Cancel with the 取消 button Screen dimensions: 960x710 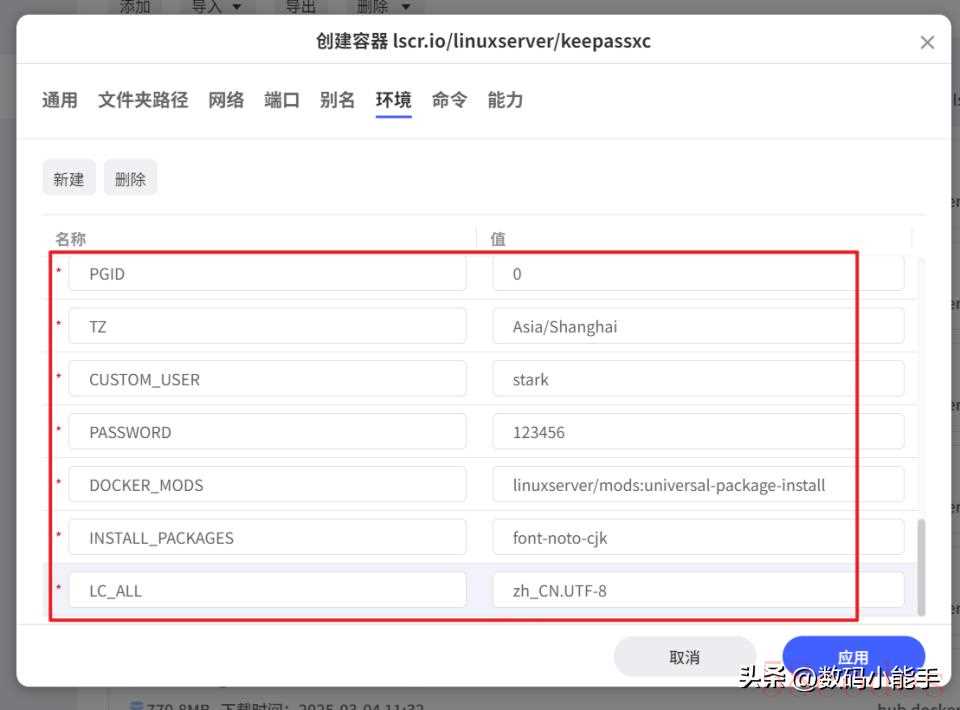point(684,657)
